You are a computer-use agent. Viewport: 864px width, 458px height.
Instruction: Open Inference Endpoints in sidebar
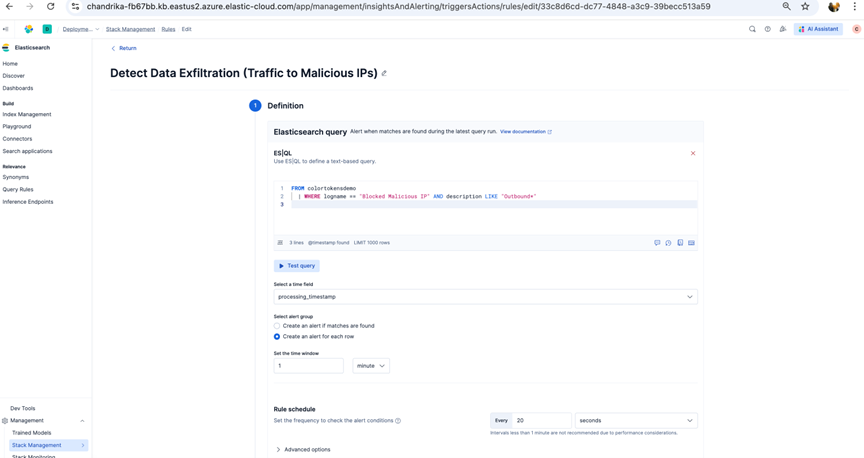[x=28, y=202]
